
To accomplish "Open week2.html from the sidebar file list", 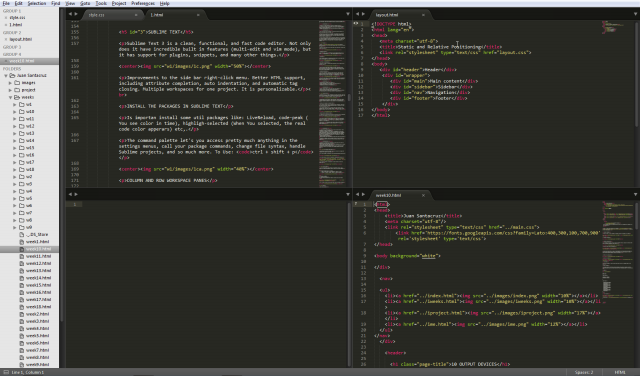I will (38, 314).
